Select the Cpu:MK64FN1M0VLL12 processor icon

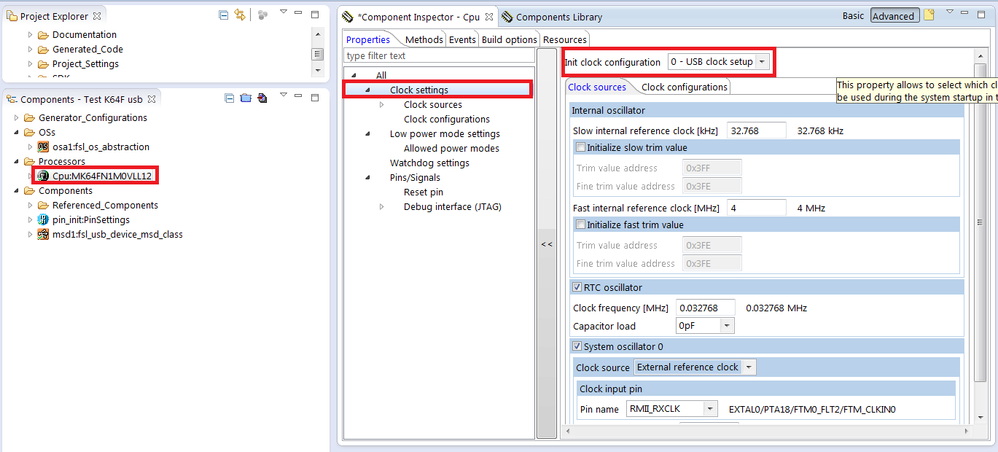click(x=43, y=176)
